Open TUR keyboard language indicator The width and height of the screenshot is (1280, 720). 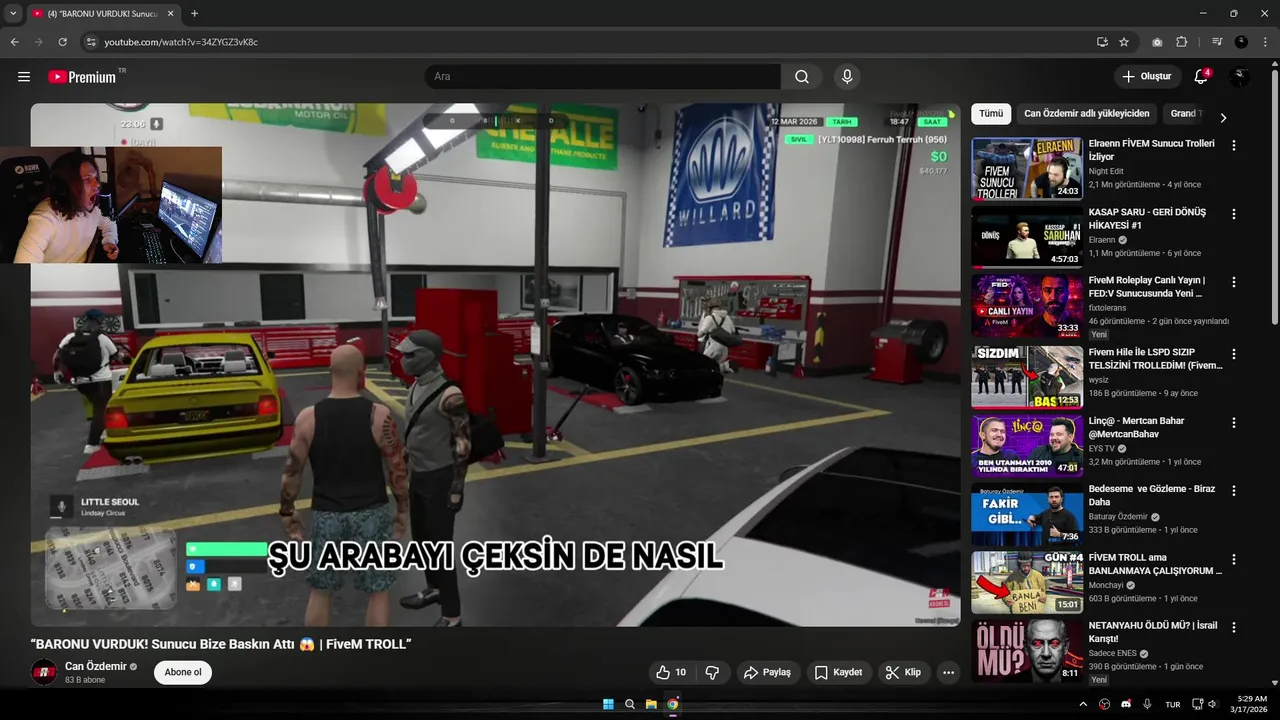click(x=1173, y=704)
